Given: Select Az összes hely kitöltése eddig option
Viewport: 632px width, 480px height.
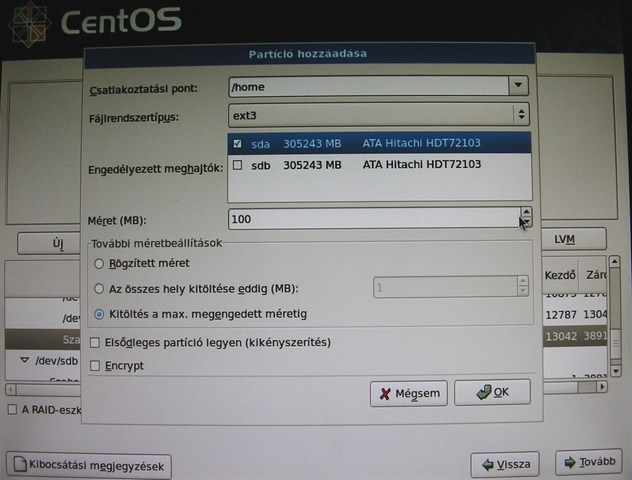Looking at the screenshot, I should (x=99, y=289).
